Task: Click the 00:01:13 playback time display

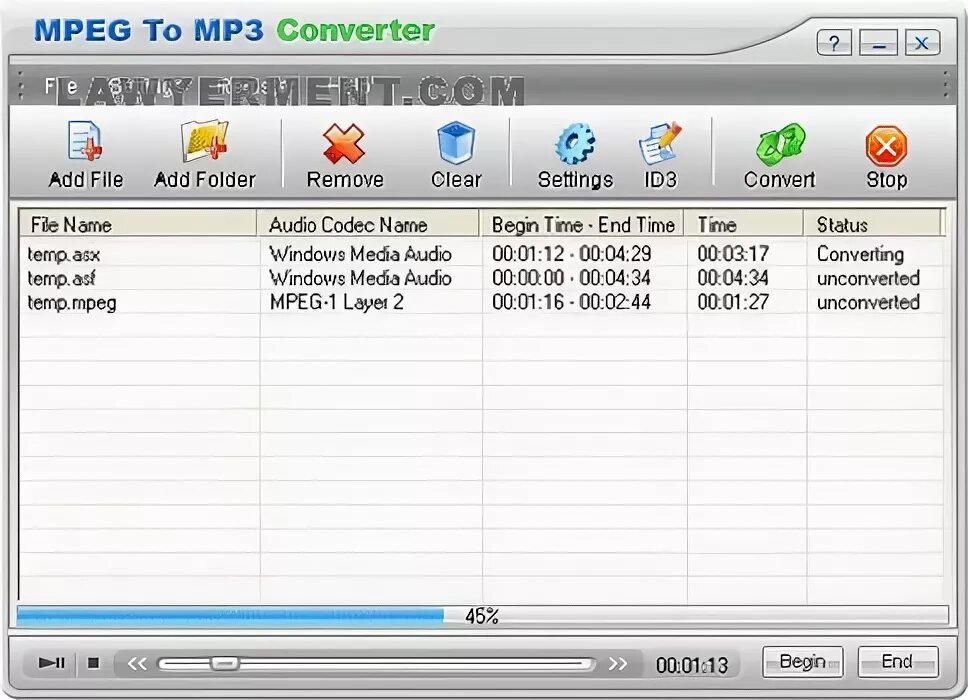Action: click(x=691, y=665)
